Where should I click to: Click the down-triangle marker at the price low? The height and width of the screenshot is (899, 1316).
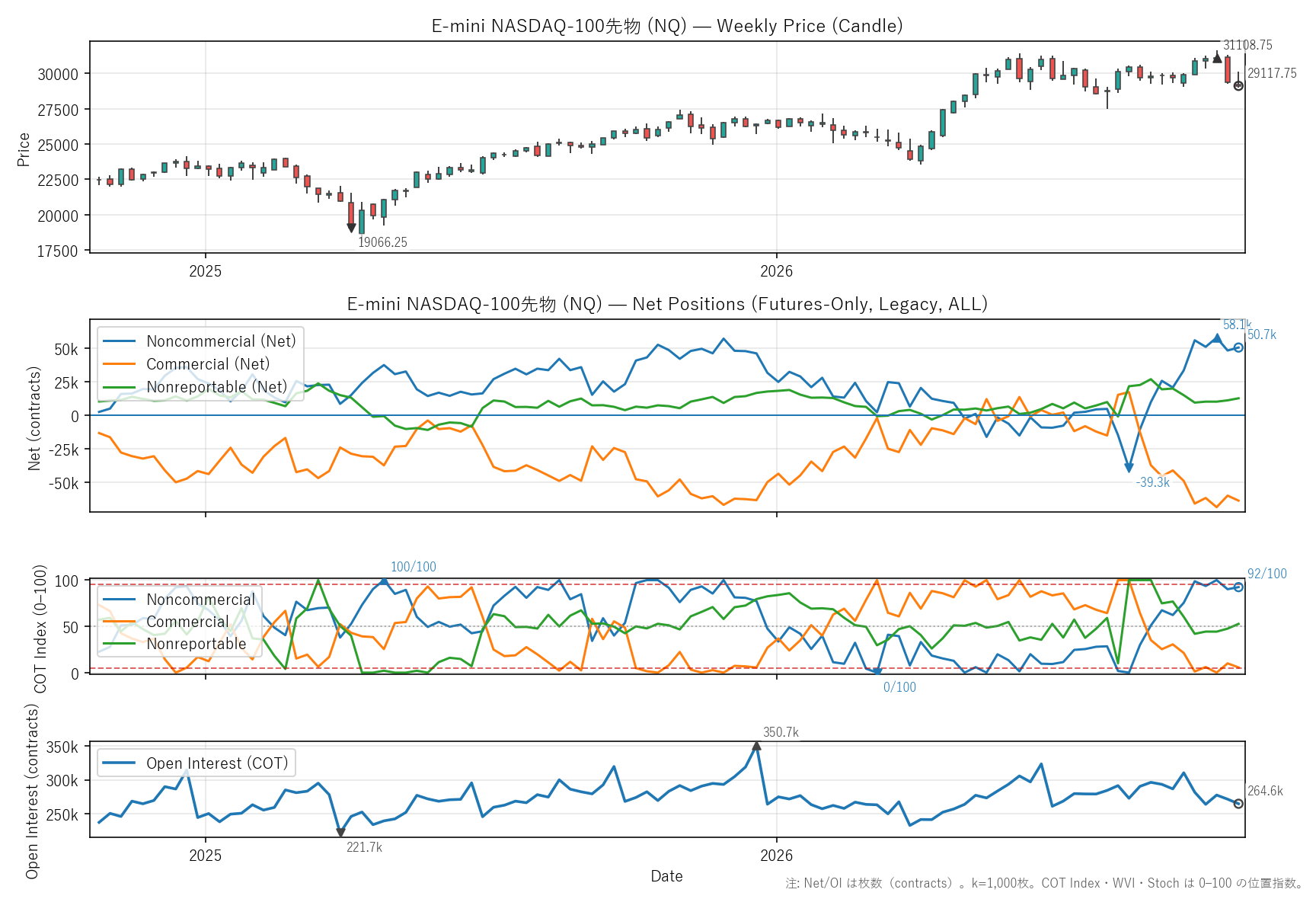[x=351, y=228]
